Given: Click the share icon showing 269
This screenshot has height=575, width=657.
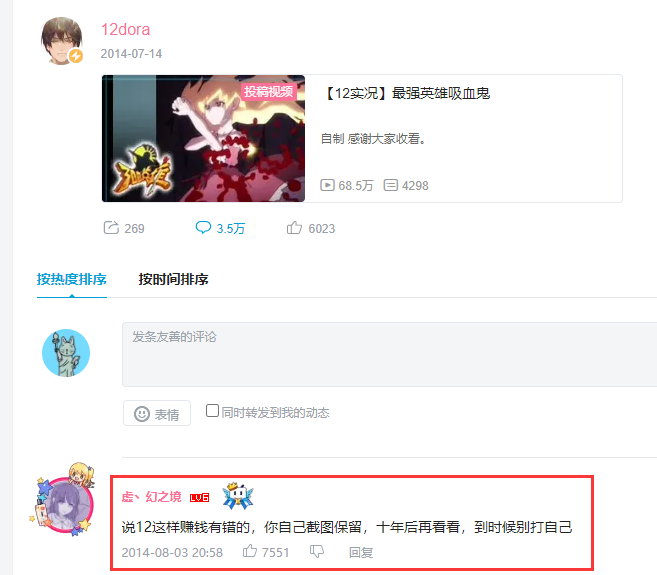Looking at the screenshot, I should coord(111,228).
